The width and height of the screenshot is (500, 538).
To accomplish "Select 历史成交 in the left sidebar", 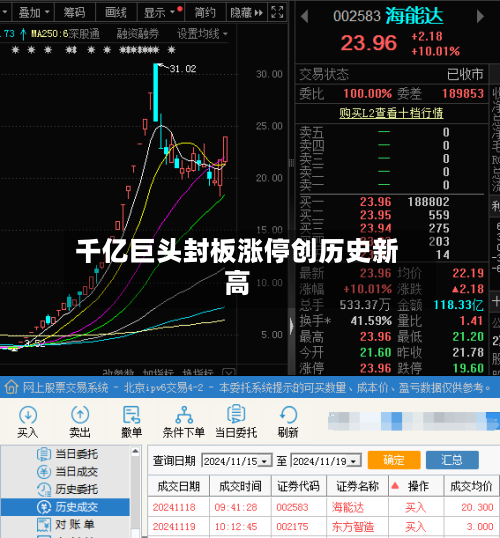I will point(65,507).
